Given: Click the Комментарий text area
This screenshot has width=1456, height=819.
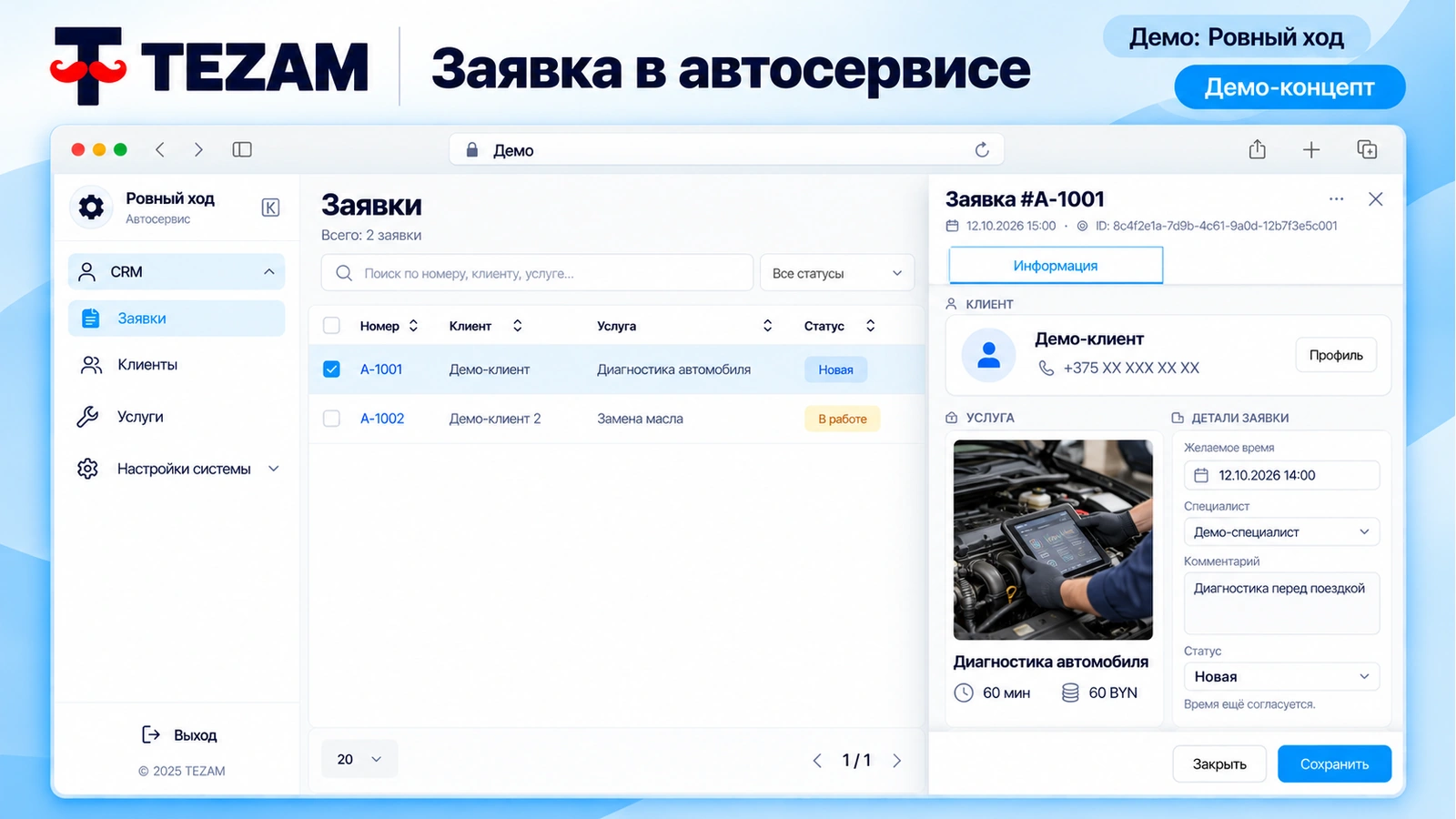Looking at the screenshot, I should (1281, 602).
